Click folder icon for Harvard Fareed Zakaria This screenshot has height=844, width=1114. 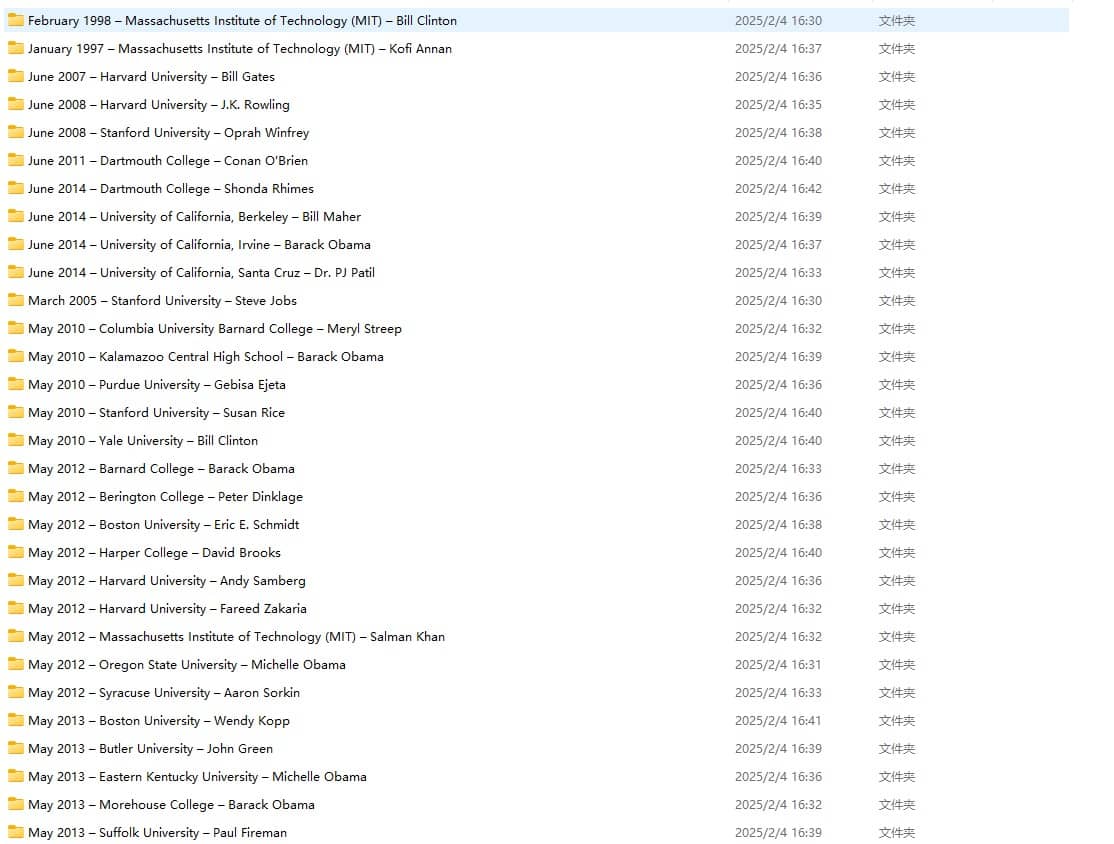tap(16, 608)
